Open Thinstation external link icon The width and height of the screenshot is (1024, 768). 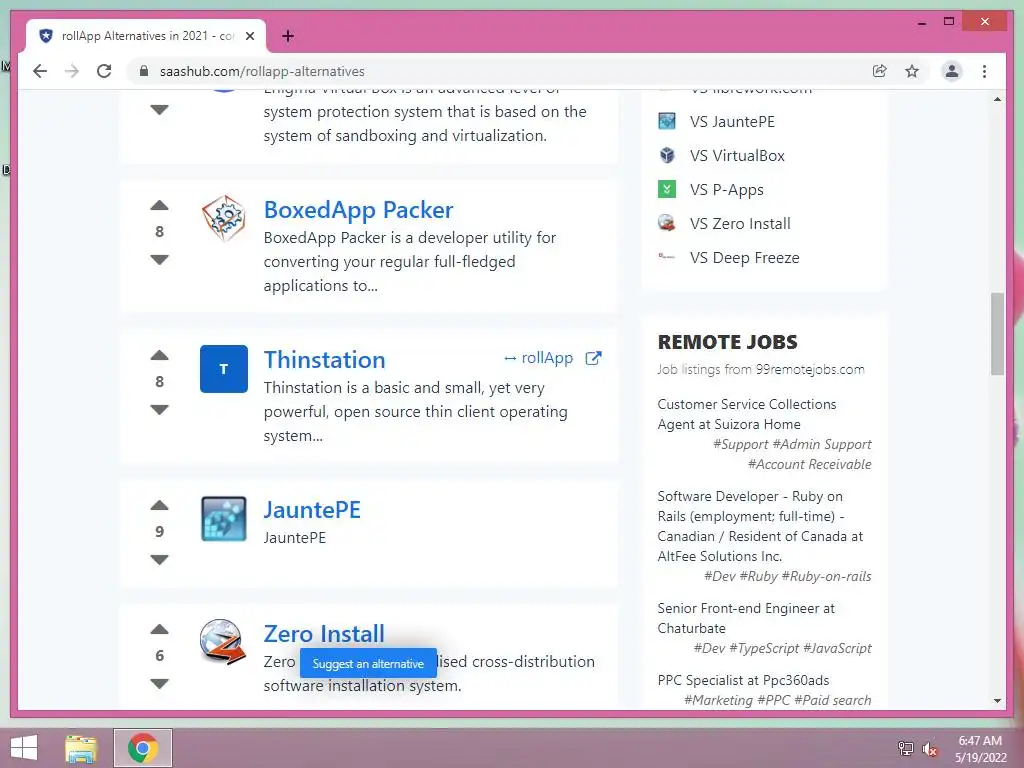click(593, 358)
